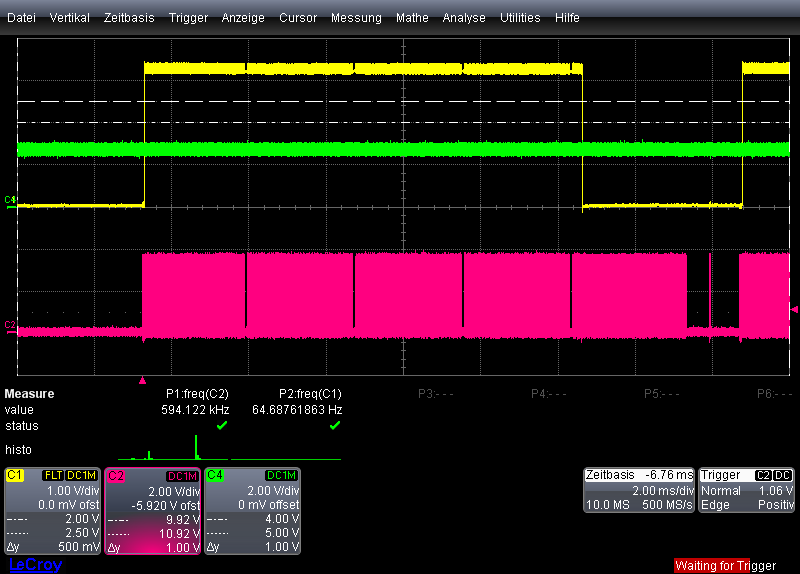Click the Measure label
The height and width of the screenshot is (574, 800).
click(x=29, y=394)
